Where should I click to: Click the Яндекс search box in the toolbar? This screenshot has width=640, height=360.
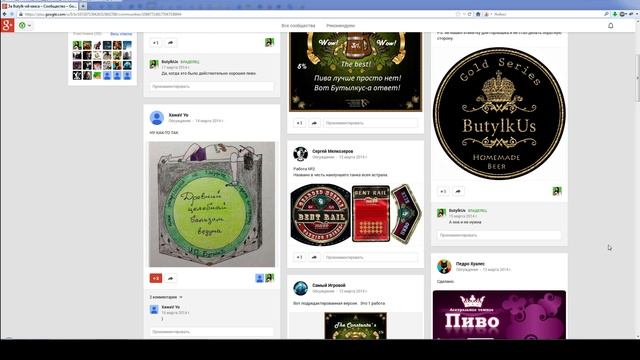pos(547,14)
